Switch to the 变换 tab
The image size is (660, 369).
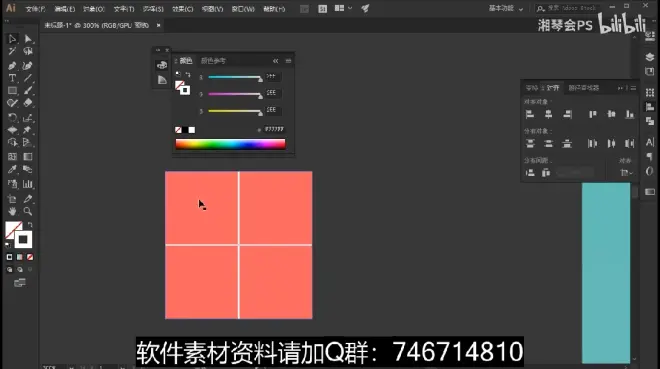click(532, 88)
